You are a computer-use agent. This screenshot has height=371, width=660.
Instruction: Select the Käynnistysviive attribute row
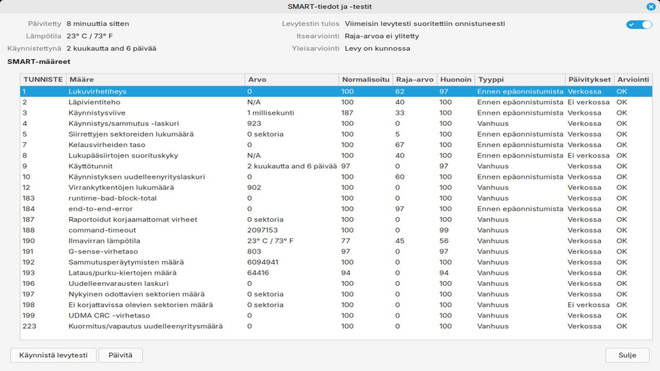click(336, 113)
